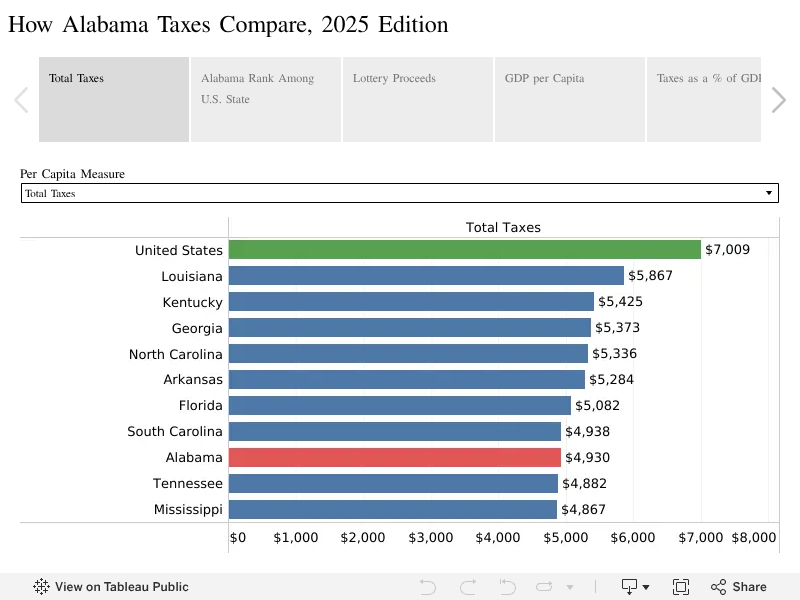Click the Kentucky row label

pos(192,302)
